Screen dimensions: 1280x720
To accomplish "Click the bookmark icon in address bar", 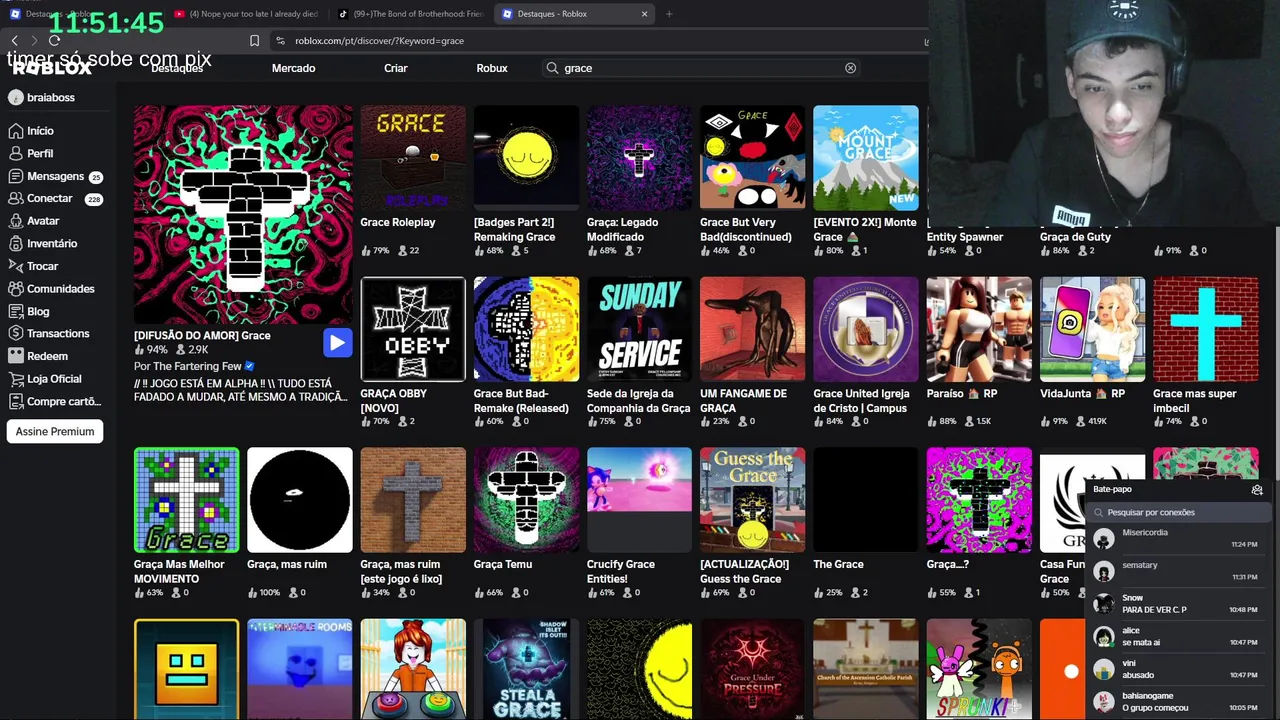I will pyautogui.click(x=254, y=41).
